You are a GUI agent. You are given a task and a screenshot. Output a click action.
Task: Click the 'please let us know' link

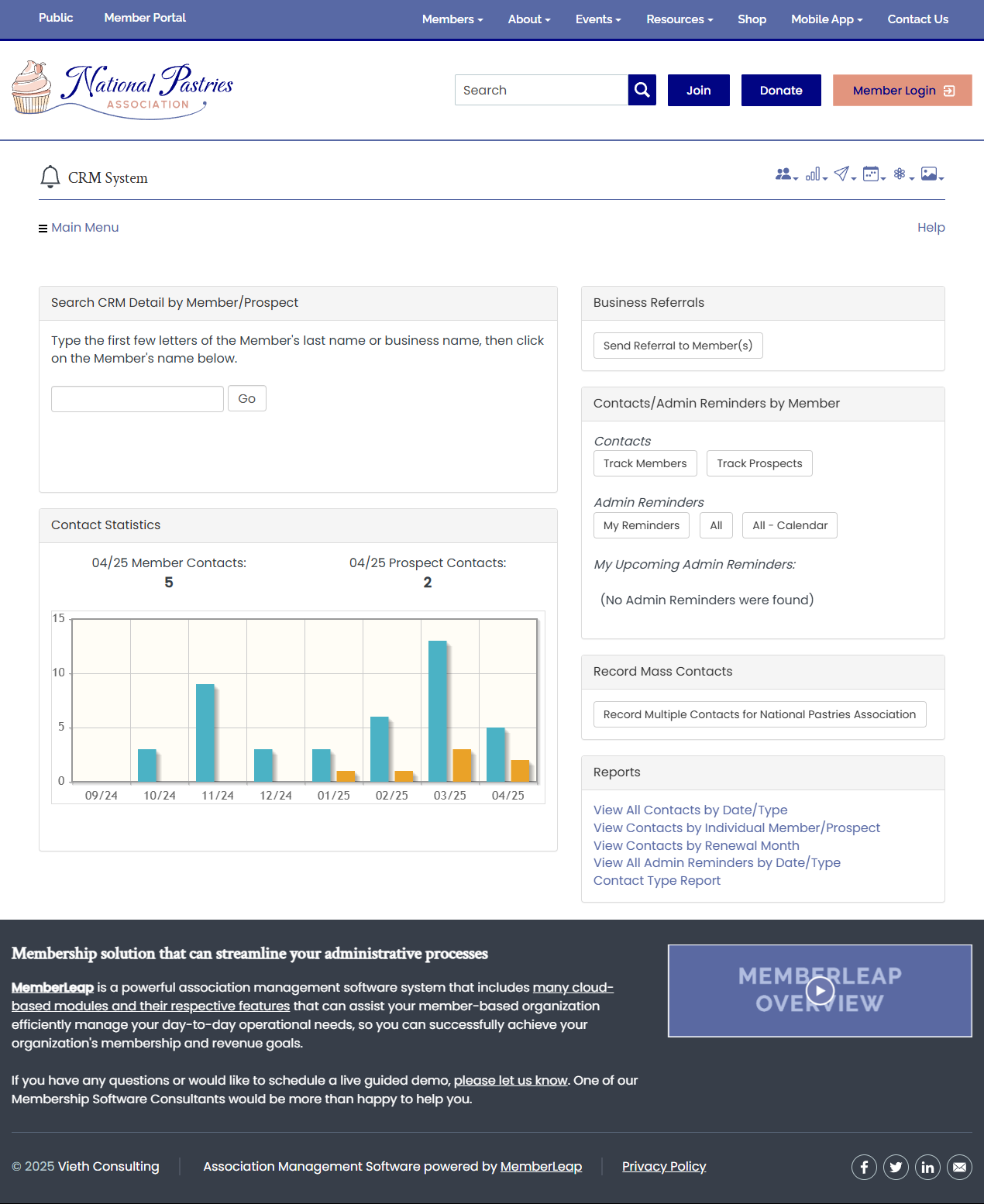coord(511,1080)
